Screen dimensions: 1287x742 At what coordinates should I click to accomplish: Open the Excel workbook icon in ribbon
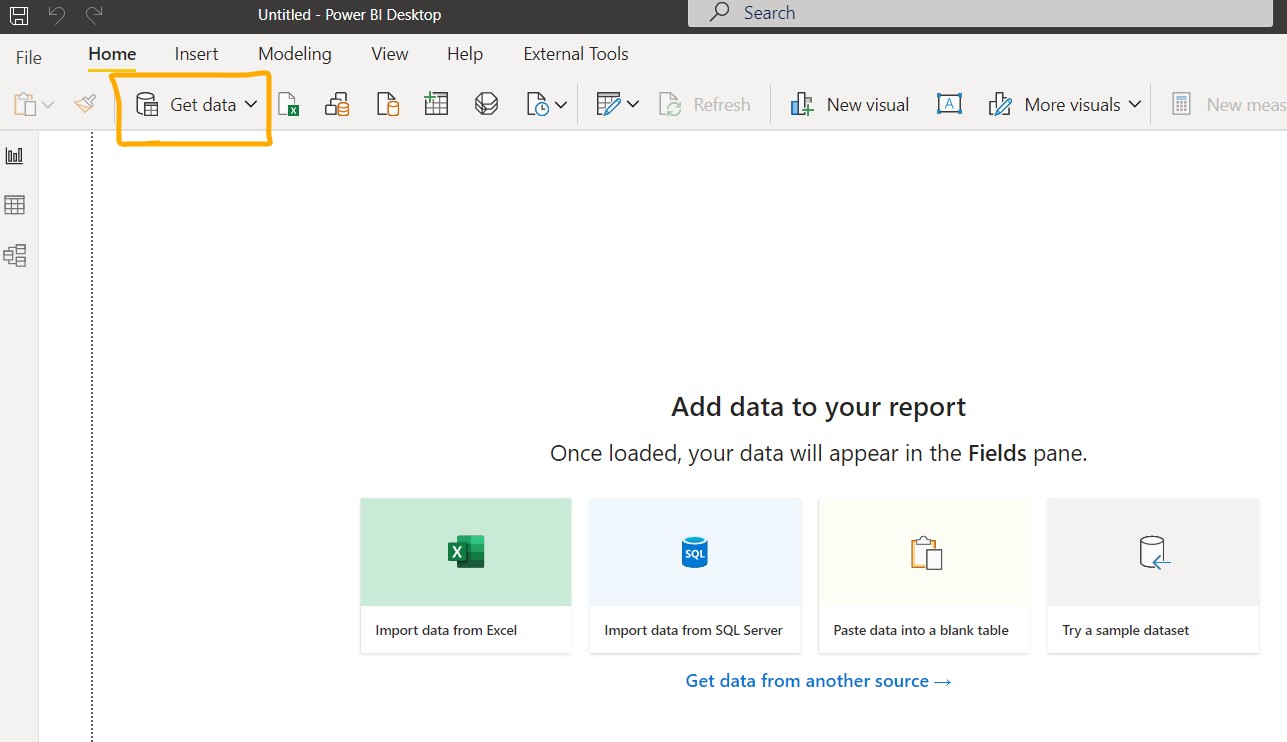[x=289, y=104]
